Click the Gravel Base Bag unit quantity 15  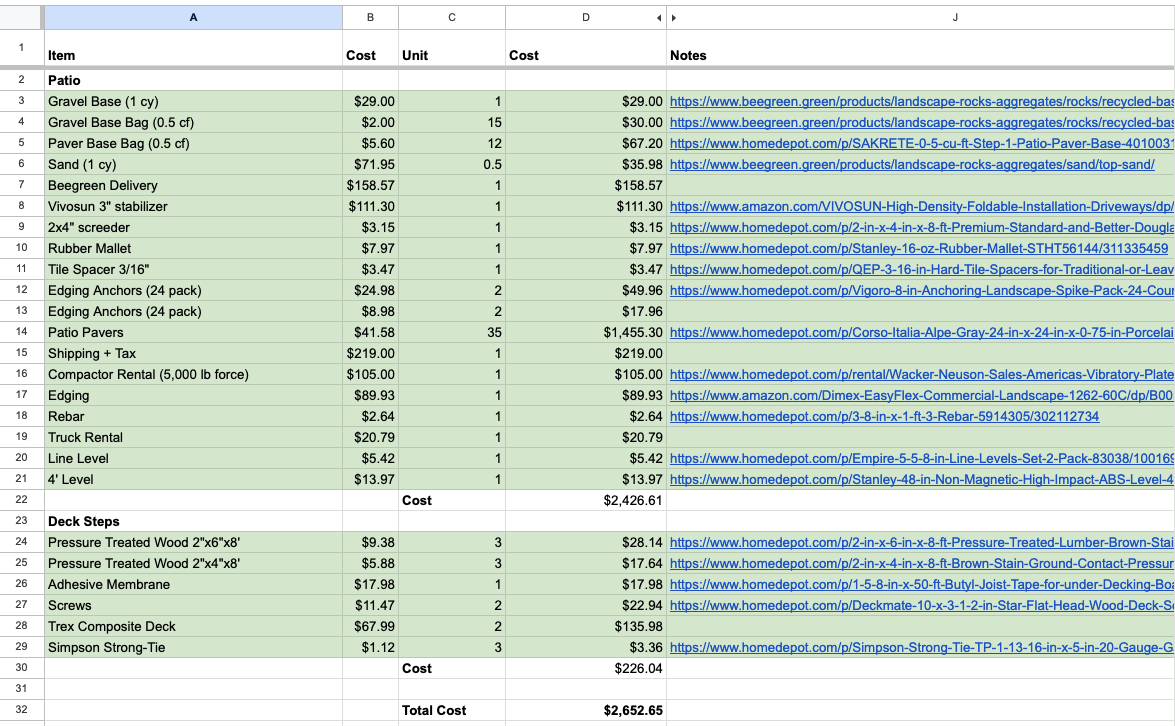[x=452, y=122]
